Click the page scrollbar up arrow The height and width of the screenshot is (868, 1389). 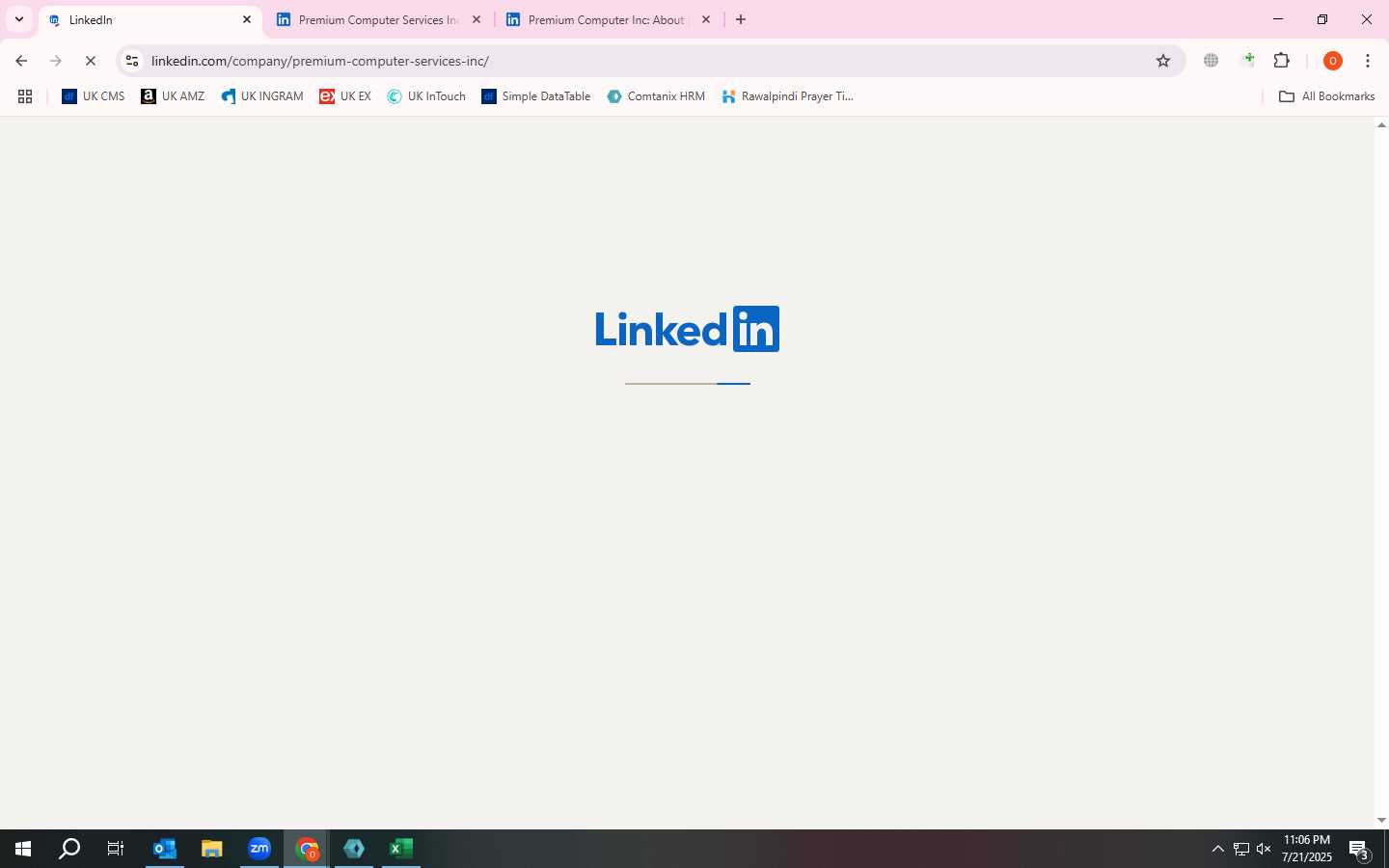coord(1381,125)
